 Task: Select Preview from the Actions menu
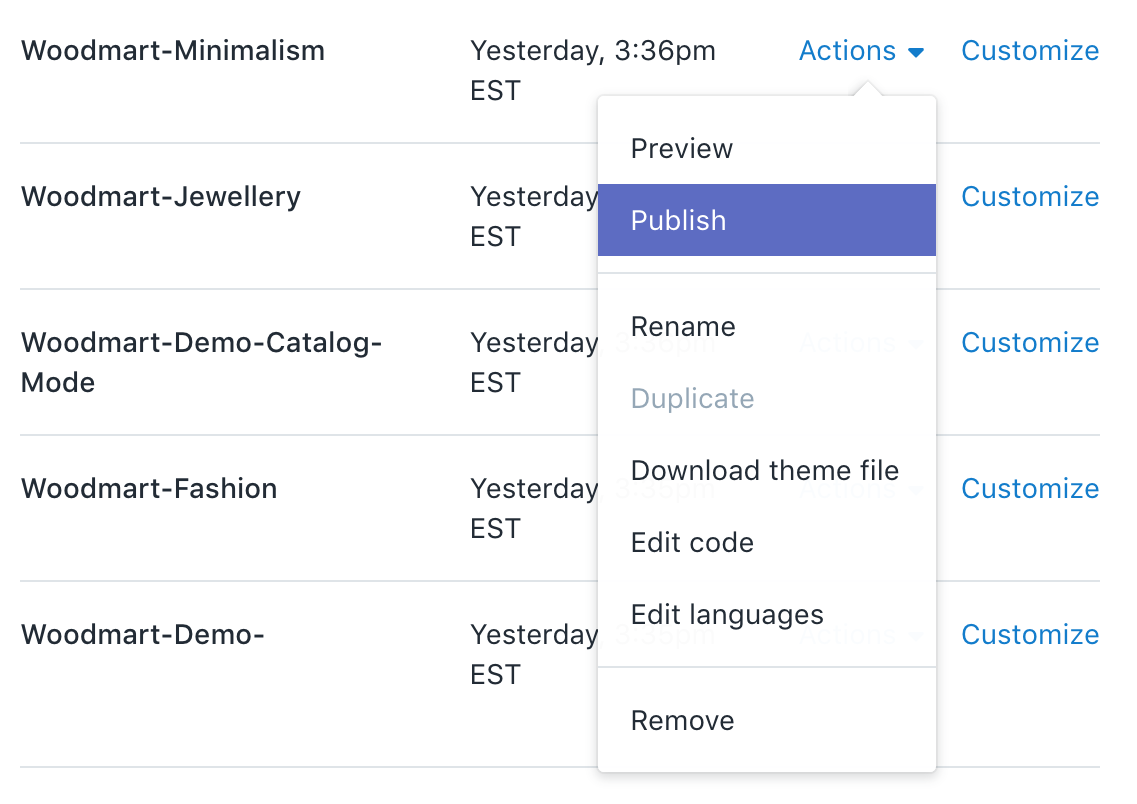(x=682, y=149)
